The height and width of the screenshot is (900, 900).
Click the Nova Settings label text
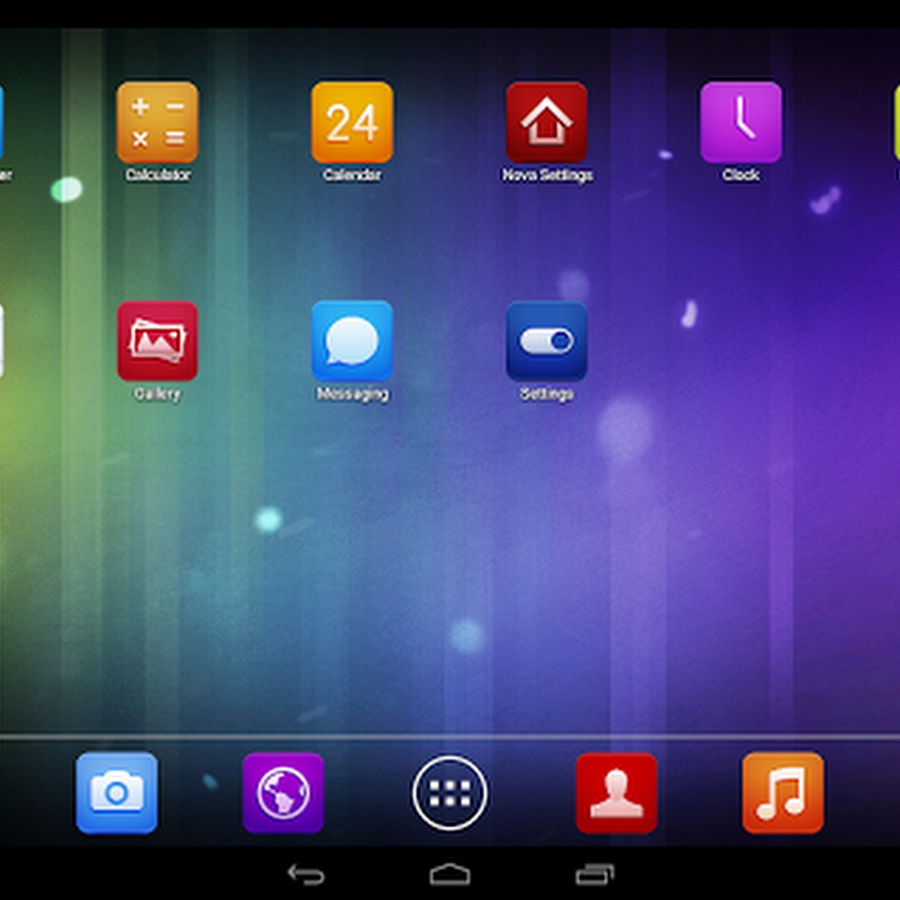(547, 174)
